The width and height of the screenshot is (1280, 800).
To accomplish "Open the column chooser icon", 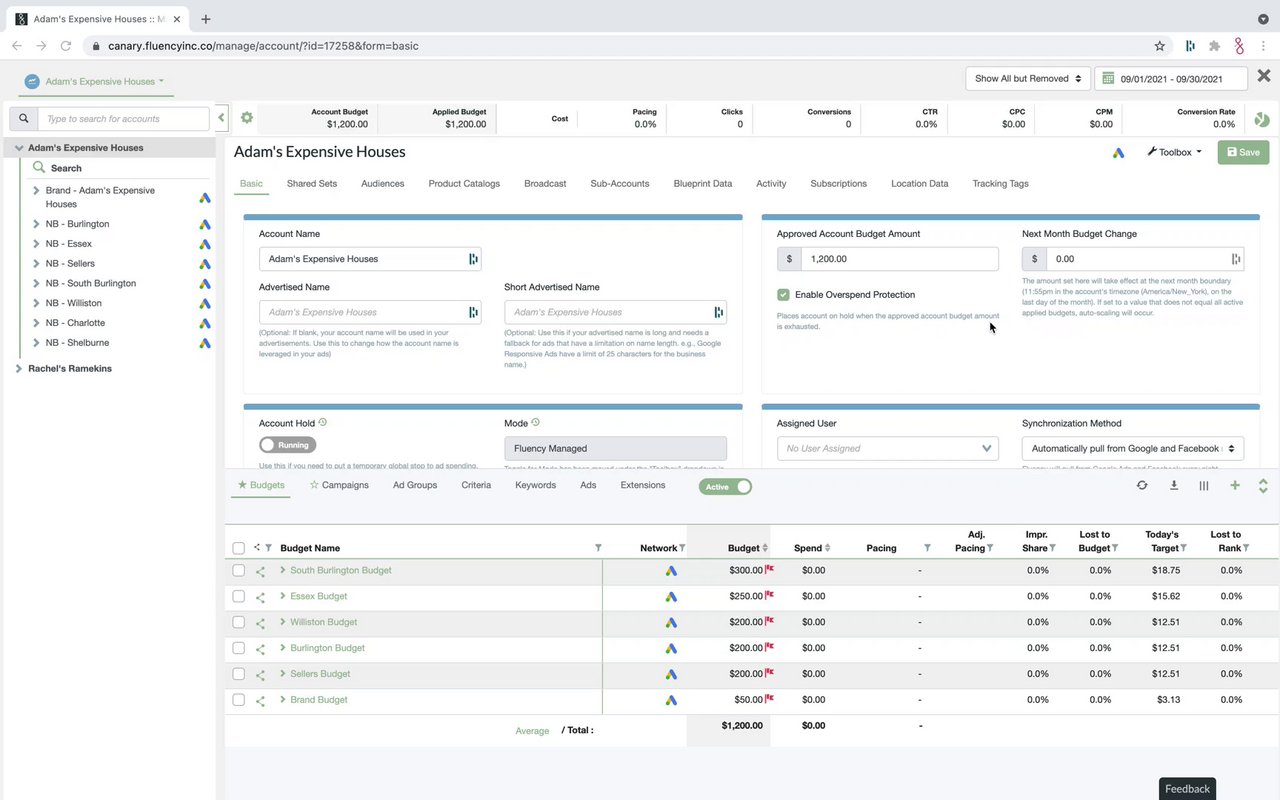I will [1204, 485].
